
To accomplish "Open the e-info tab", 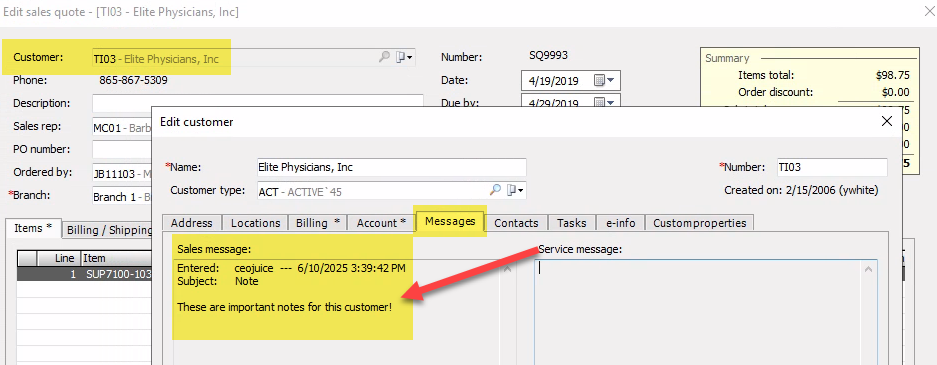I will [620, 223].
